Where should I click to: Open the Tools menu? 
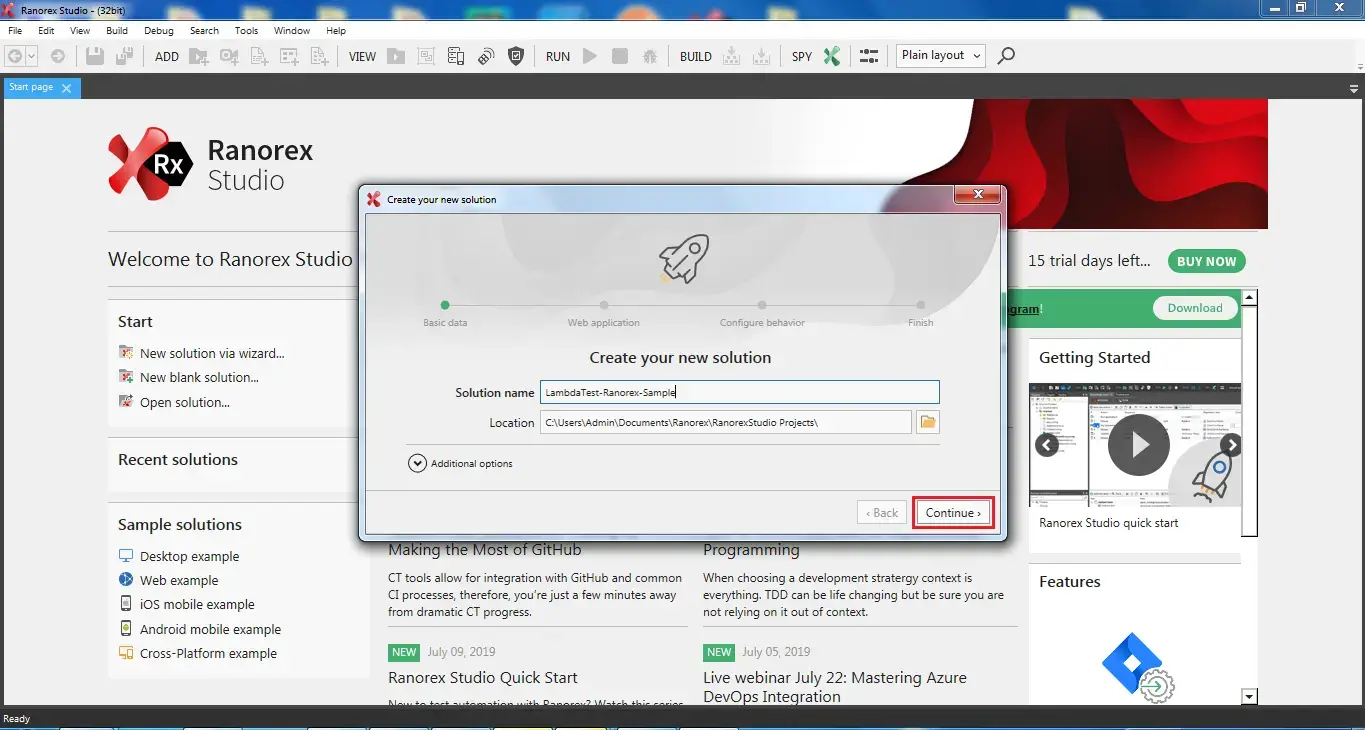click(x=246, y=30)
